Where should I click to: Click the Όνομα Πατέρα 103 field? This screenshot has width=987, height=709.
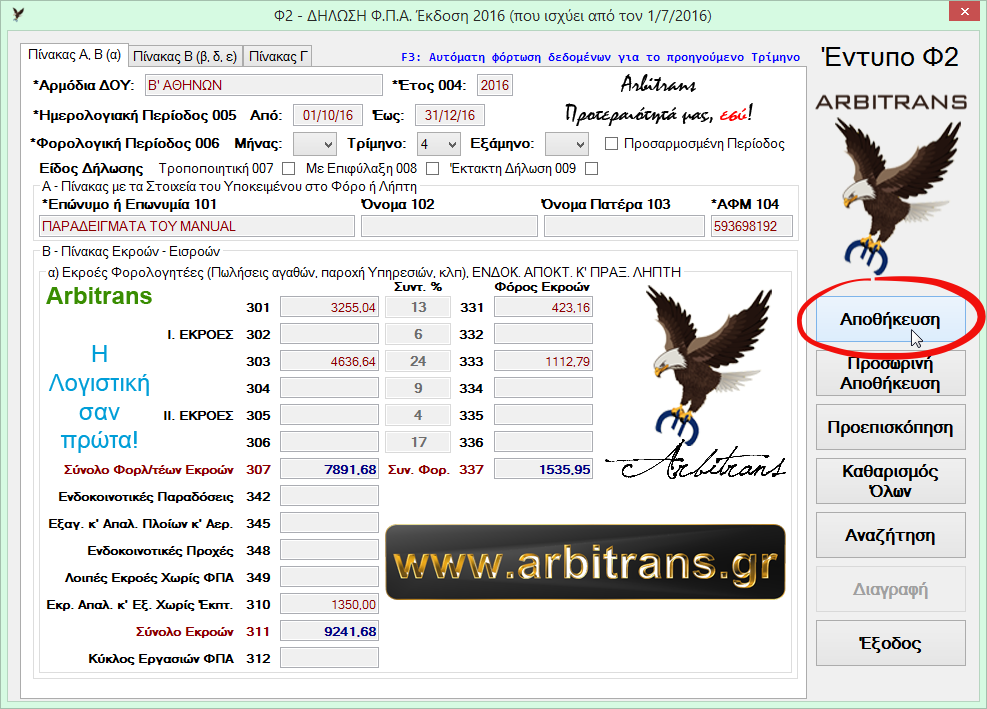click(x=624, y=226)
